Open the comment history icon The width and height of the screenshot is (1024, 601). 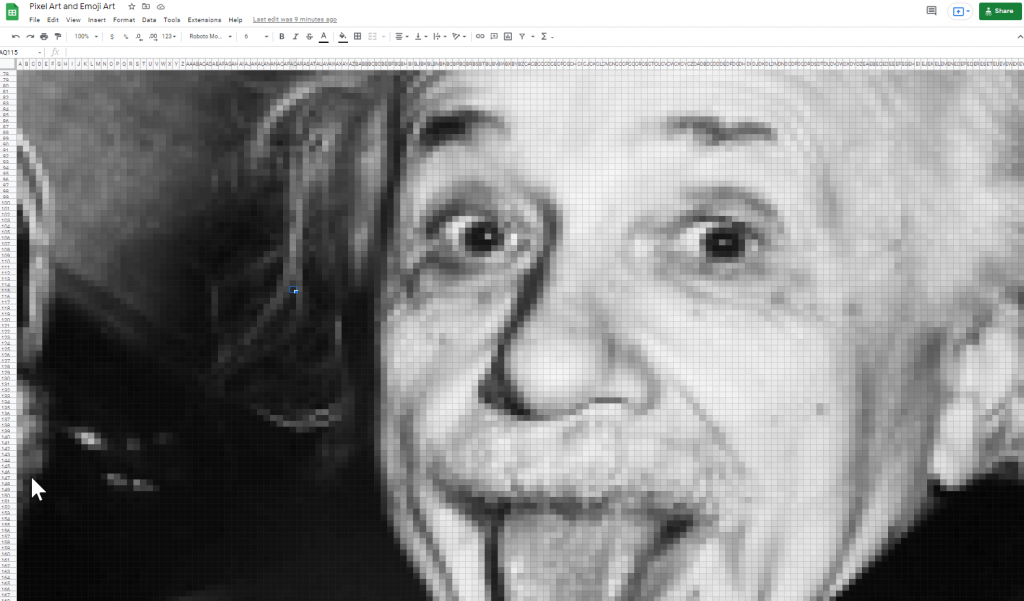pyautogui.click(x=931, y=11)
